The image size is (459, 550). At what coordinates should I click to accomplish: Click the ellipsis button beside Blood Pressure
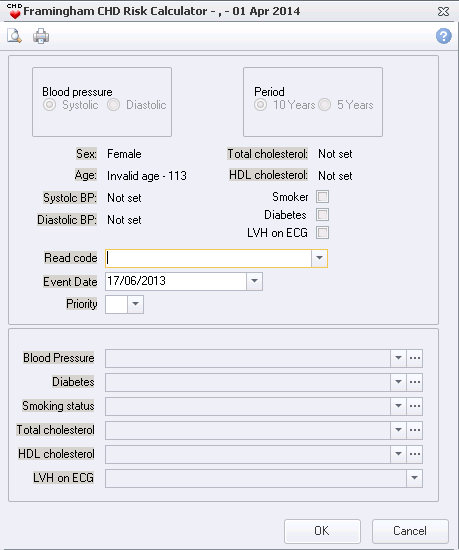[x=415, y=358]
